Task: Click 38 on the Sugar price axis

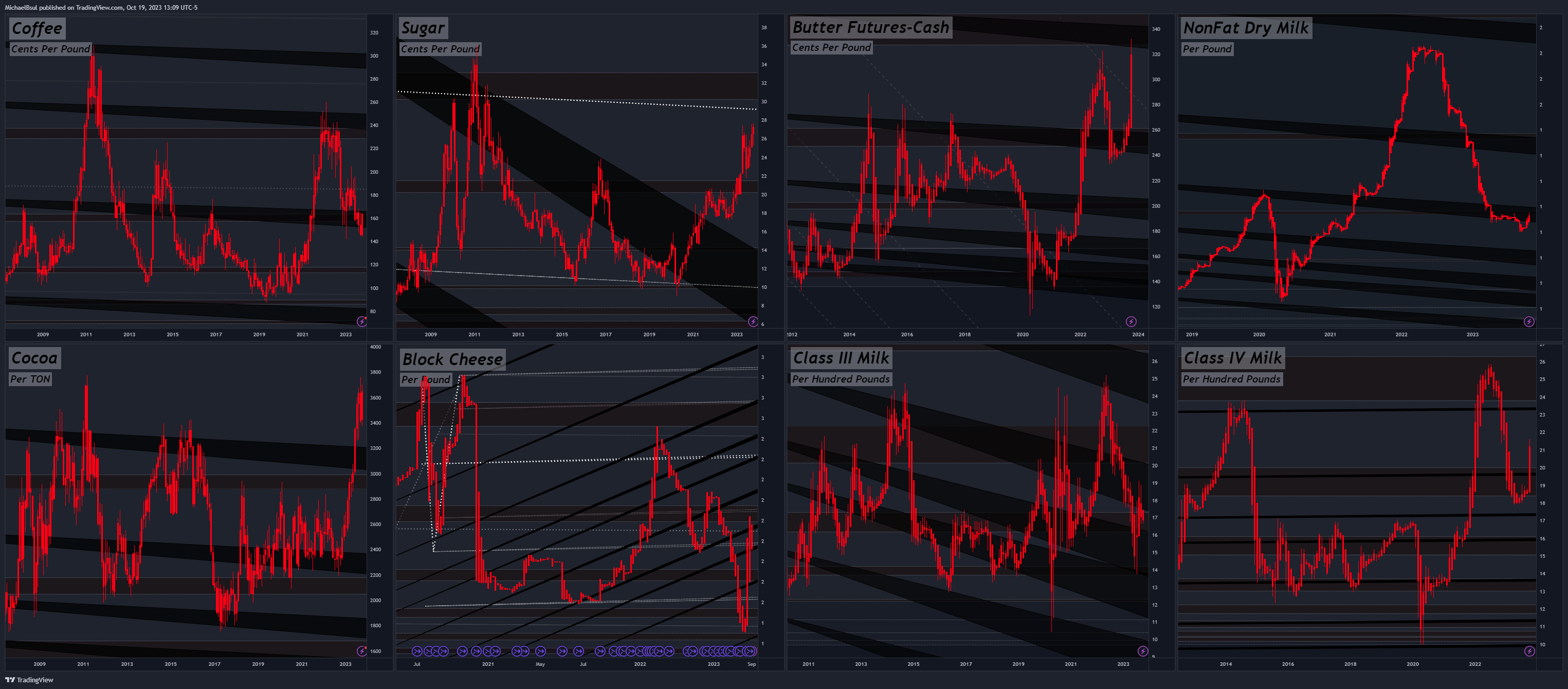Action: click(764, 27)
